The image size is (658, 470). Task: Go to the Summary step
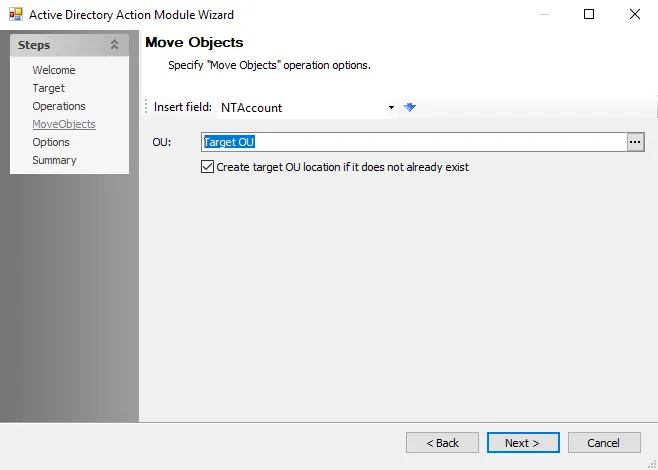[54, 160]
